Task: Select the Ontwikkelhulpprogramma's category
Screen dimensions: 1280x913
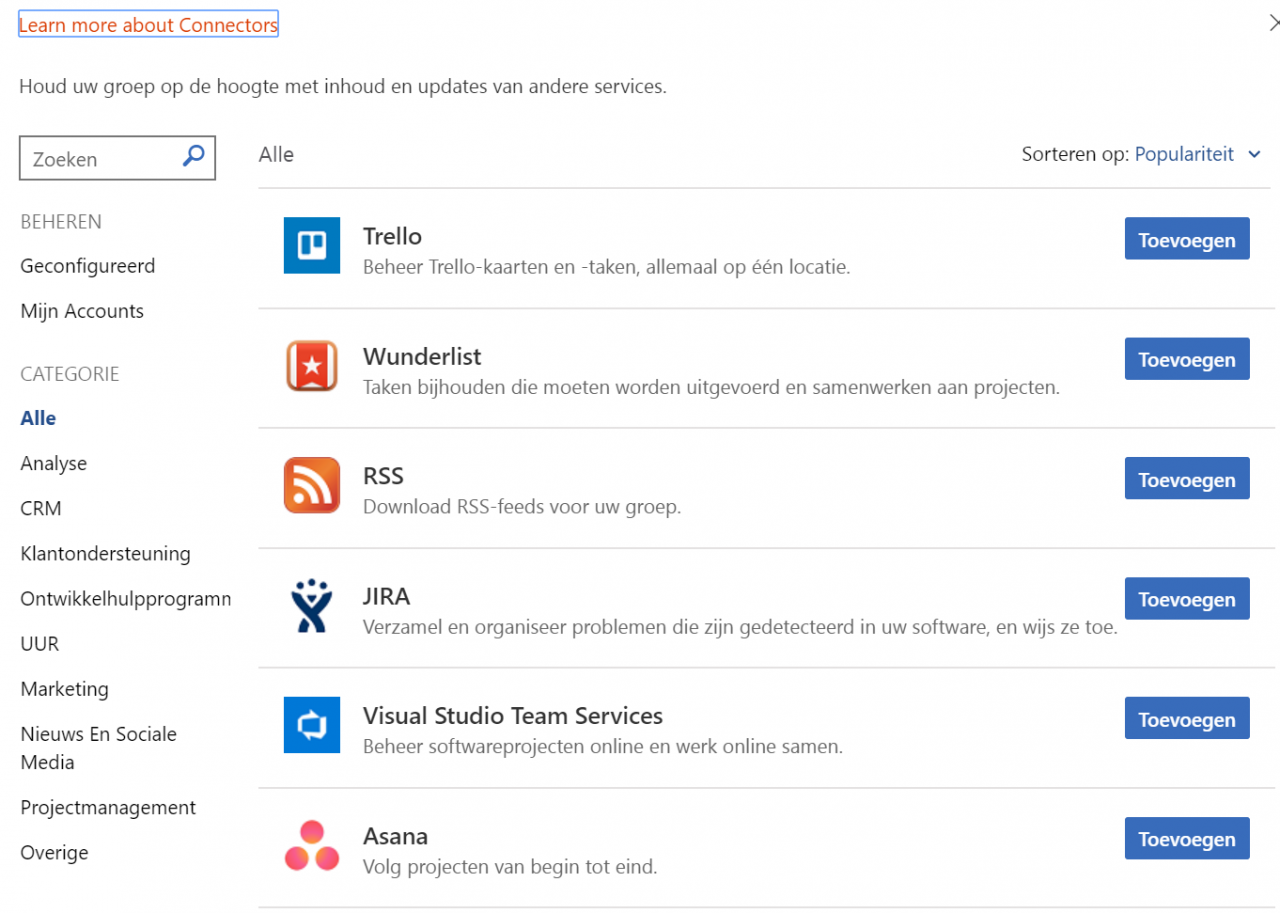Action: [x=126, y=599]
